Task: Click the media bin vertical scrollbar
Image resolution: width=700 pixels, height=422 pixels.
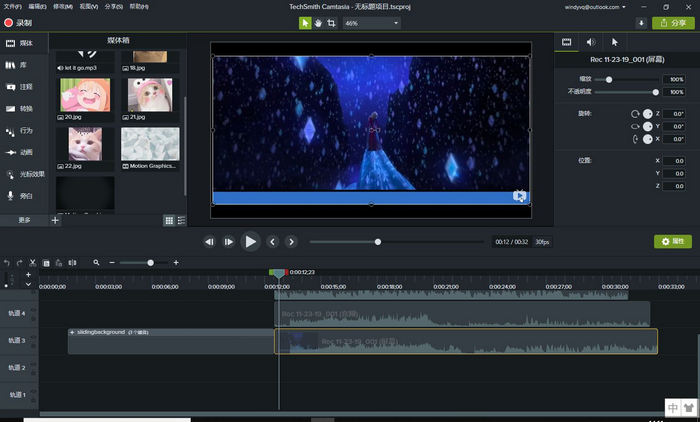Action: 185,145
